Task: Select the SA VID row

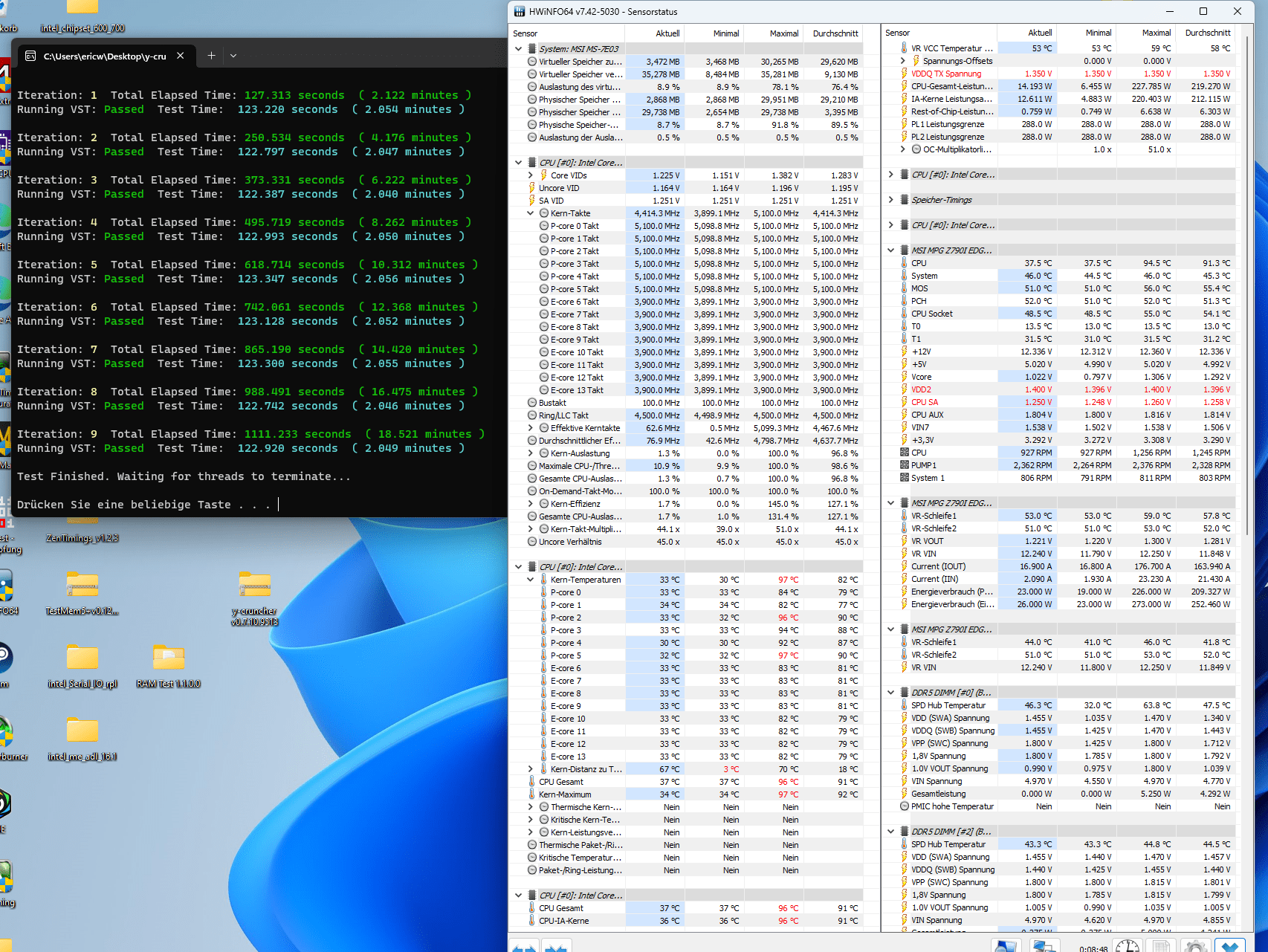Action: 686,201
